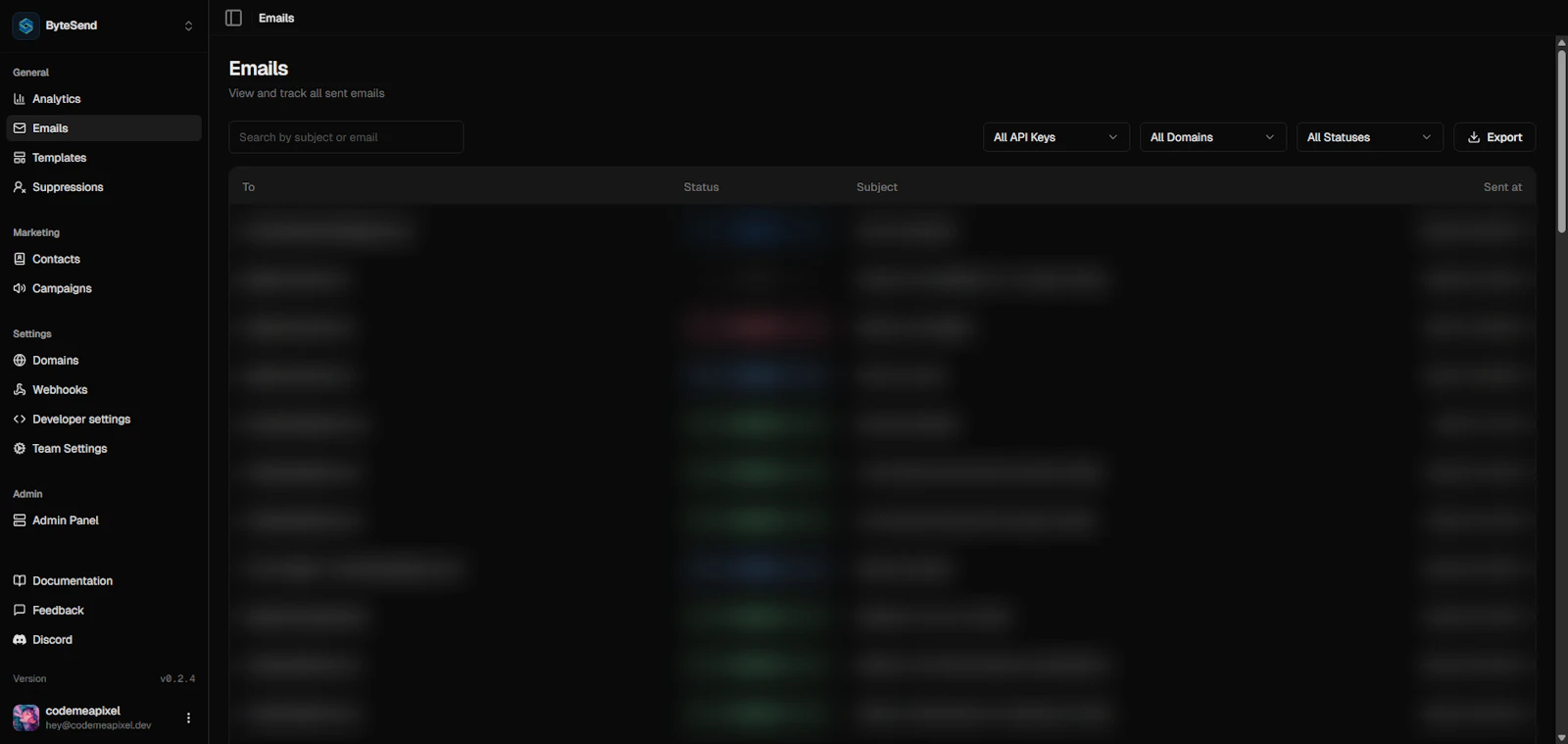Click the Status column header

pos(701,187)
